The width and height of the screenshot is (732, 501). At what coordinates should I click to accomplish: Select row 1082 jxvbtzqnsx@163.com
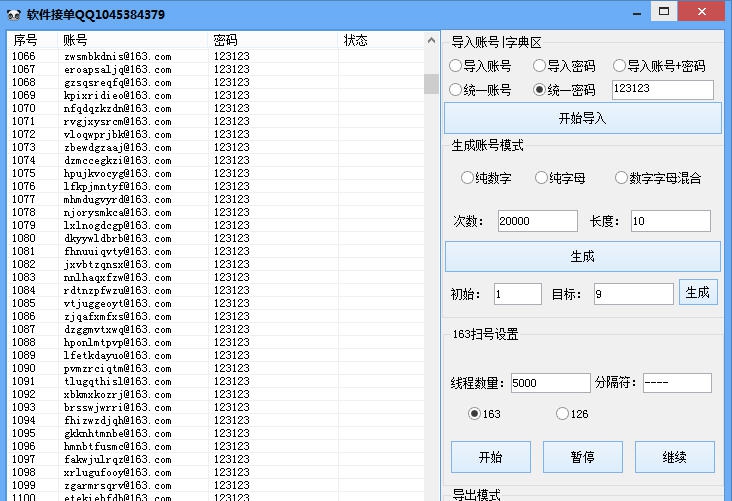click(216, 264)
